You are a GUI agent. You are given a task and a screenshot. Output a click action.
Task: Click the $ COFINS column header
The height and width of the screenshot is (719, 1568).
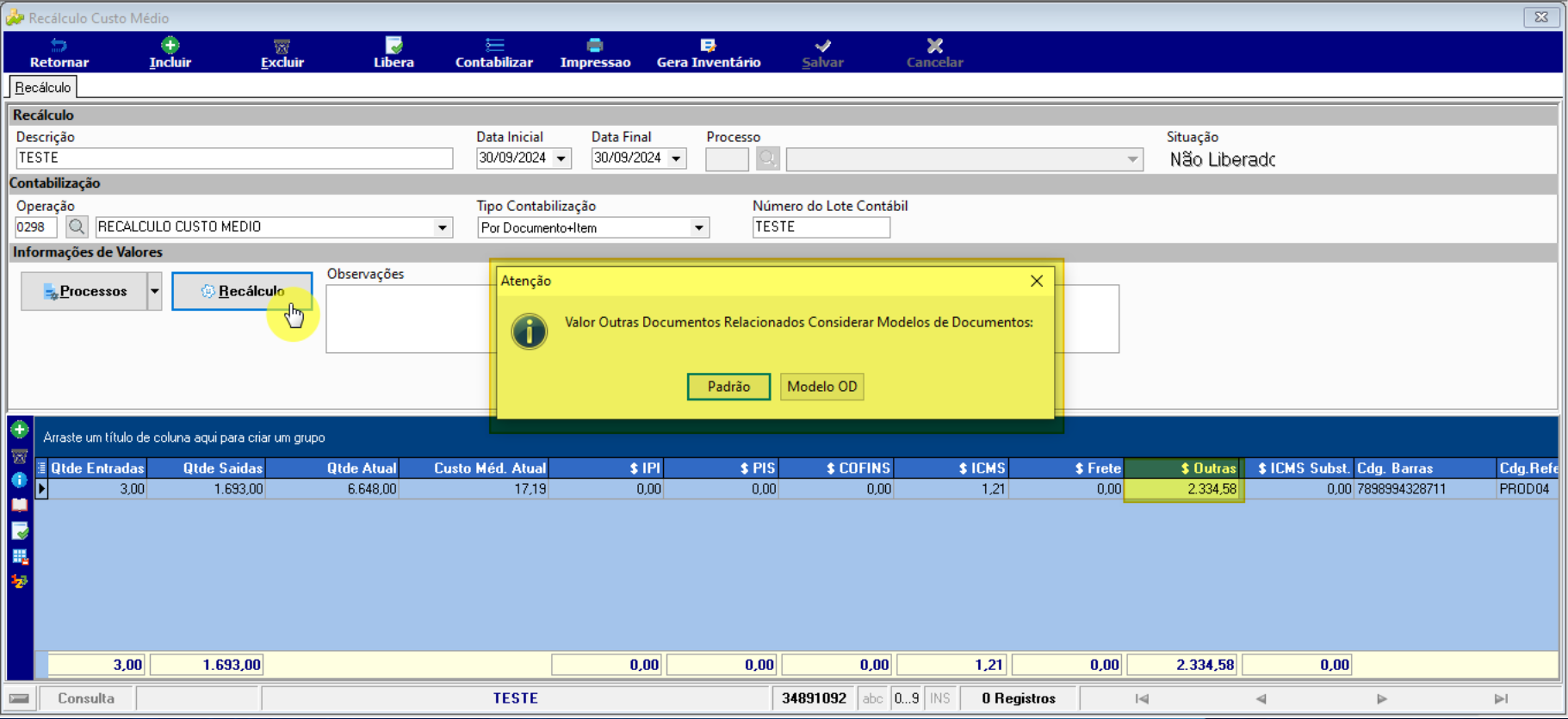[836, 468]
